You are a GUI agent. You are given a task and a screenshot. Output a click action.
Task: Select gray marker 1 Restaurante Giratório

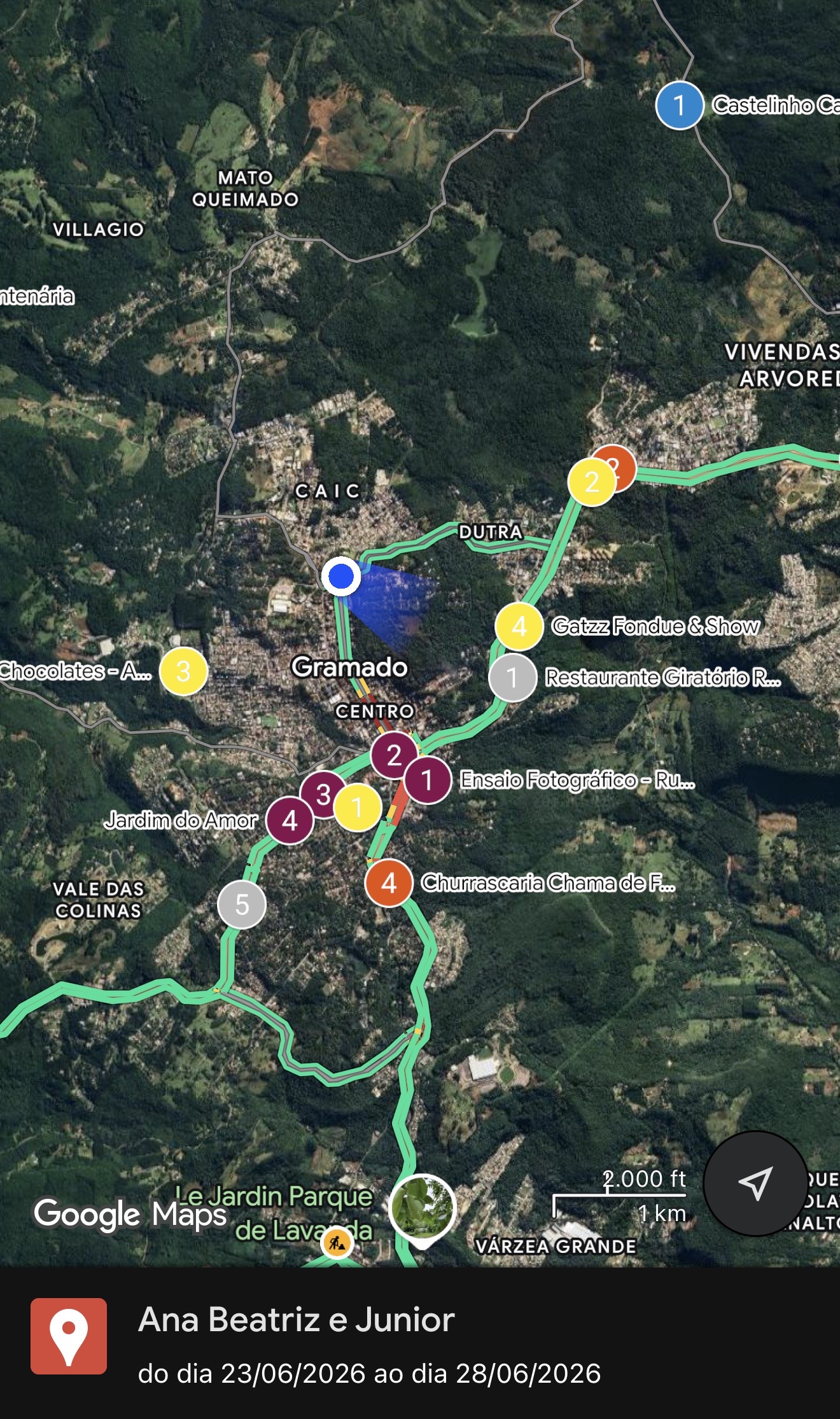(x=513, y=678)
